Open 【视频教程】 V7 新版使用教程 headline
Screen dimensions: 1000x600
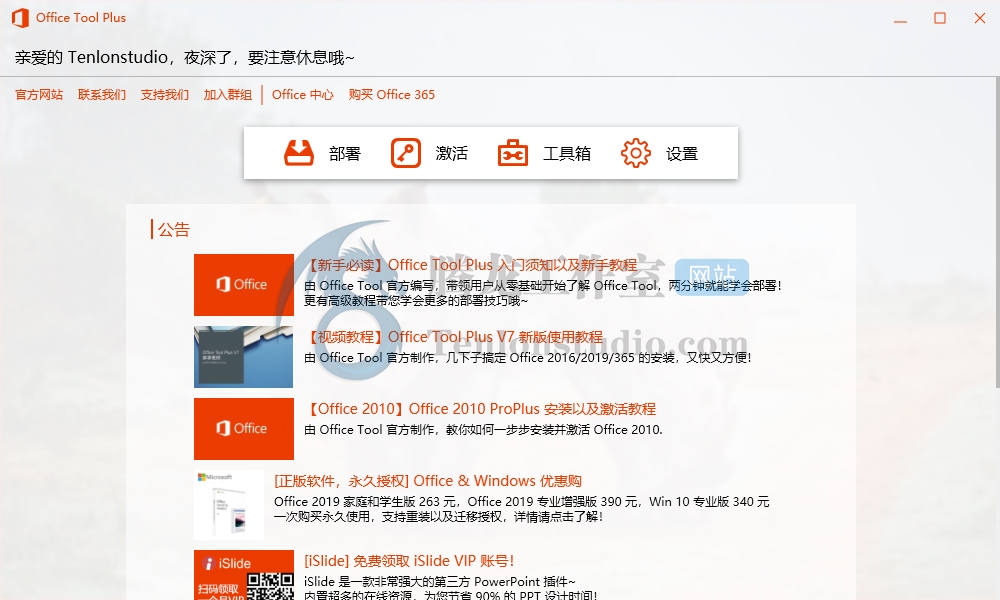pyautogui.click(x=453, y=337)
